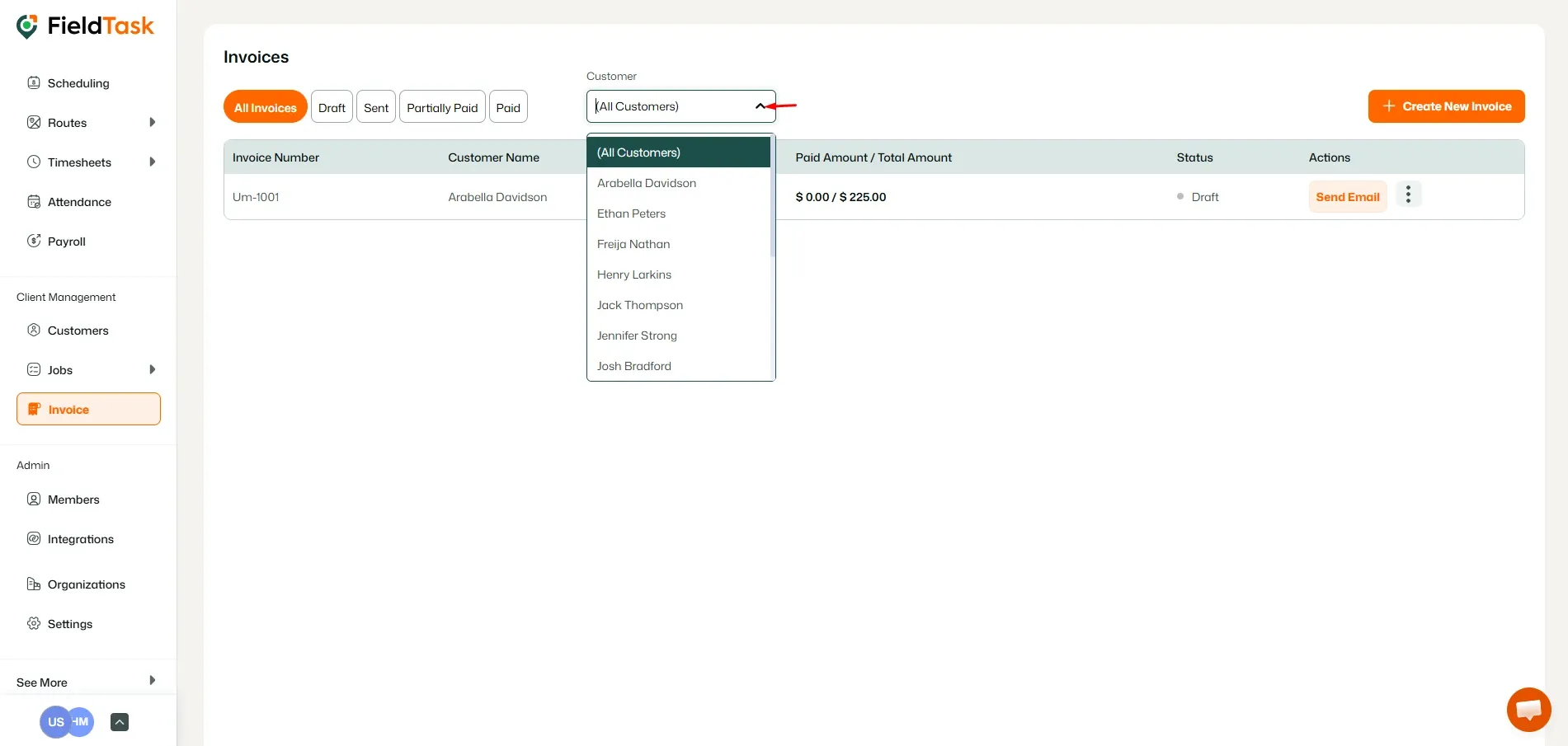Click the US user avatar
The height and width of the screenshot is (746, 1568).
54,722
